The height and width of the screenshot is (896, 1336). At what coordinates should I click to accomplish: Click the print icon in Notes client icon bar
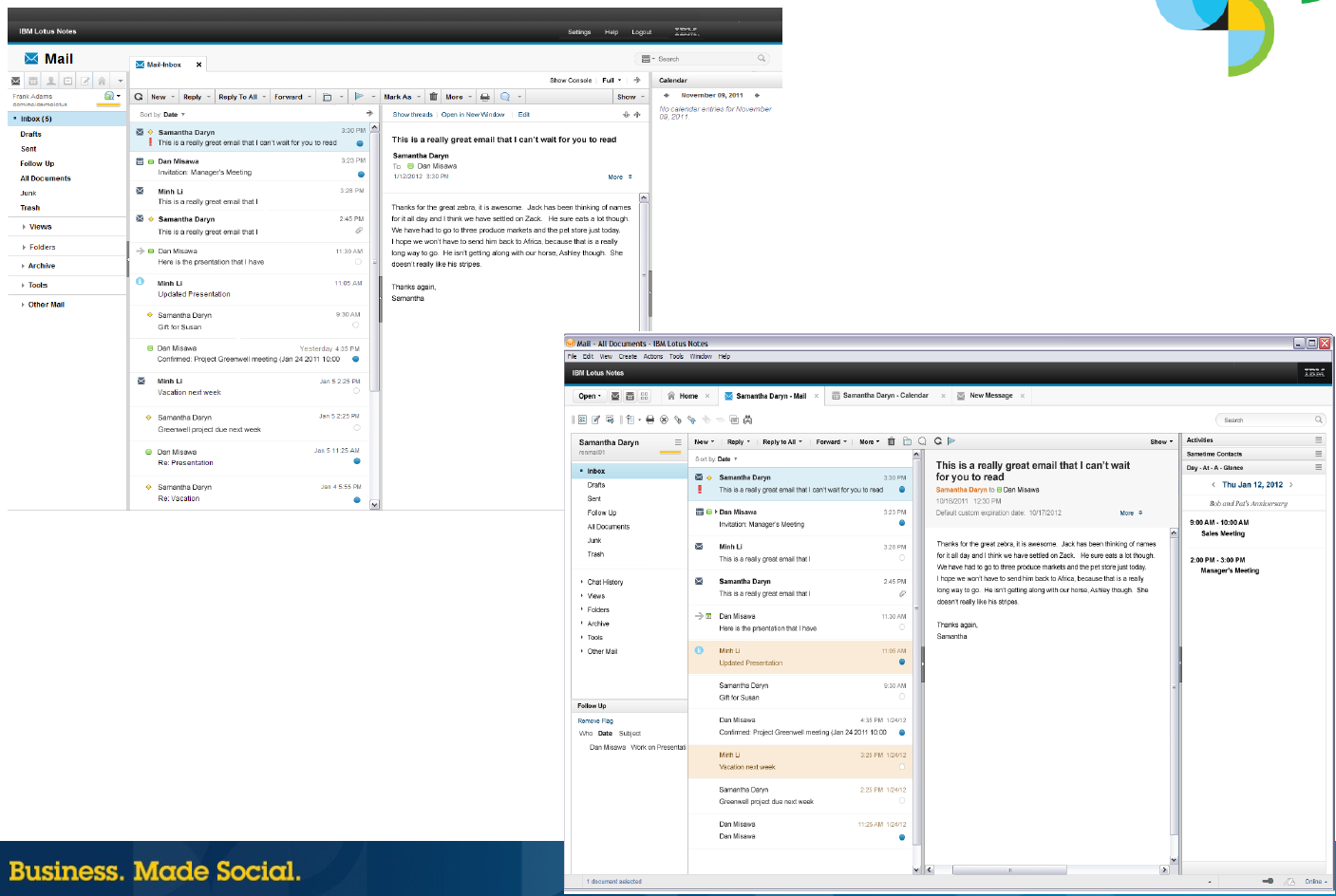click(x=650, y=419)
